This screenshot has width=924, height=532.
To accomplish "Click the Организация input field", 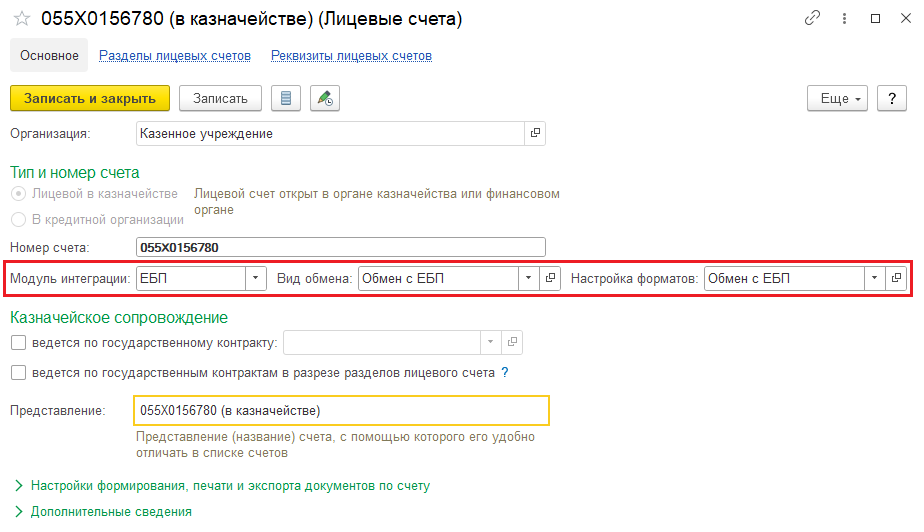I will pyautogui.click(x=330, y=133).
